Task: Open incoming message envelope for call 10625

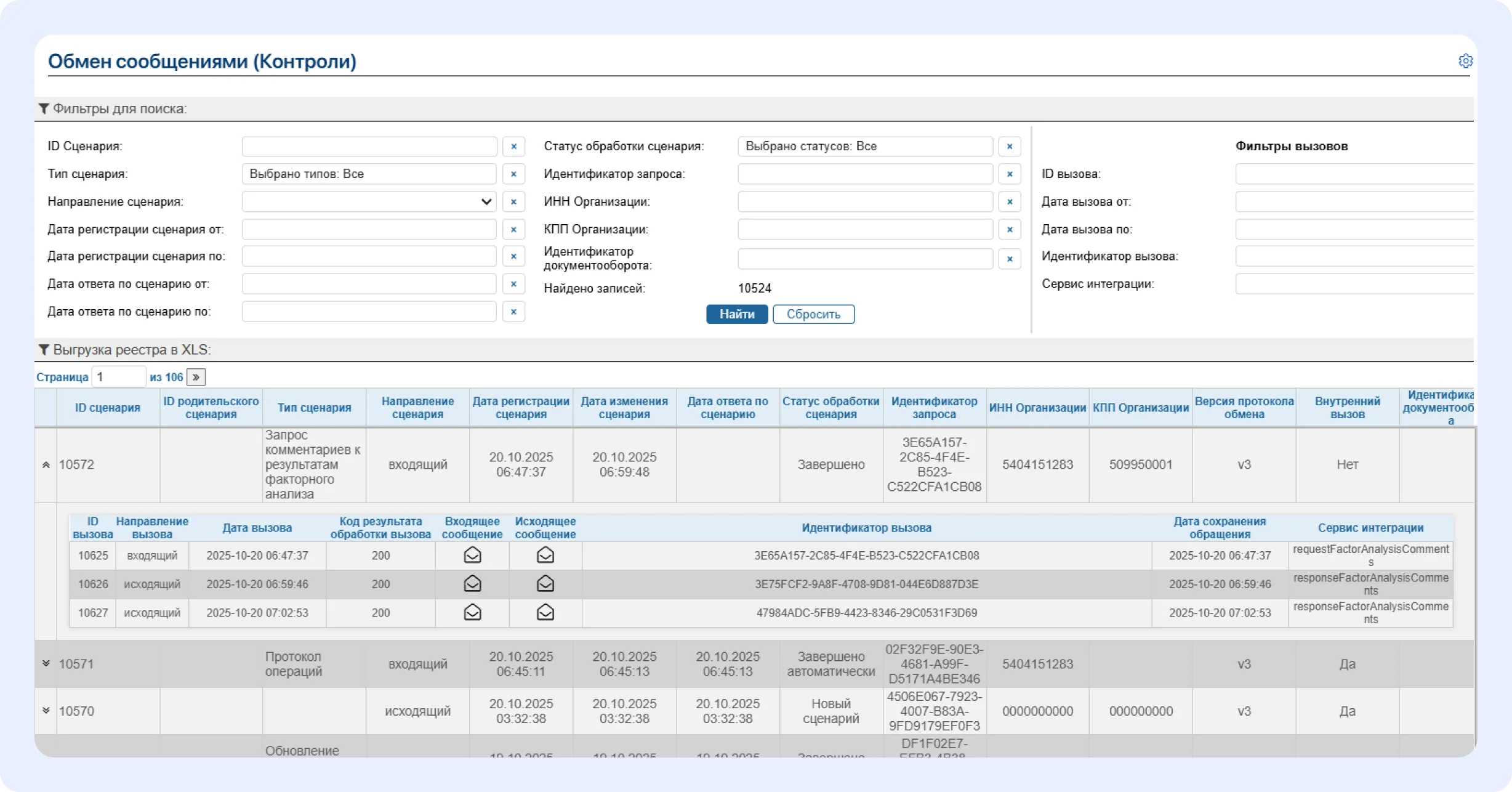Action: 472,556
